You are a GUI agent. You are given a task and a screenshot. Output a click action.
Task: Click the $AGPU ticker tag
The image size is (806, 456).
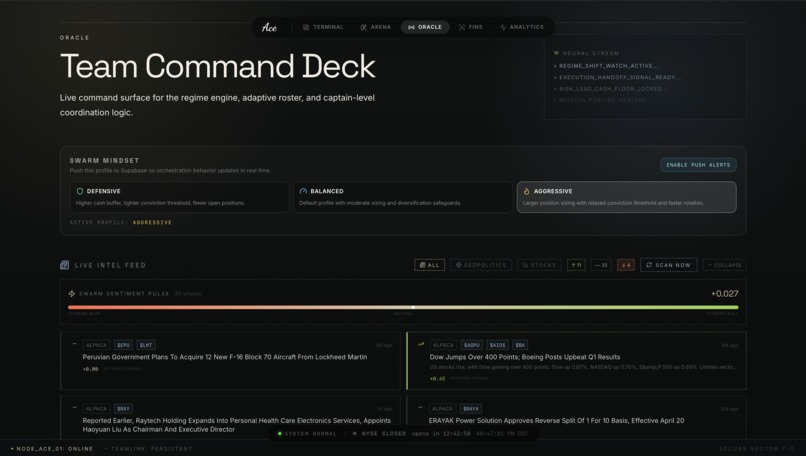point(471,345)
